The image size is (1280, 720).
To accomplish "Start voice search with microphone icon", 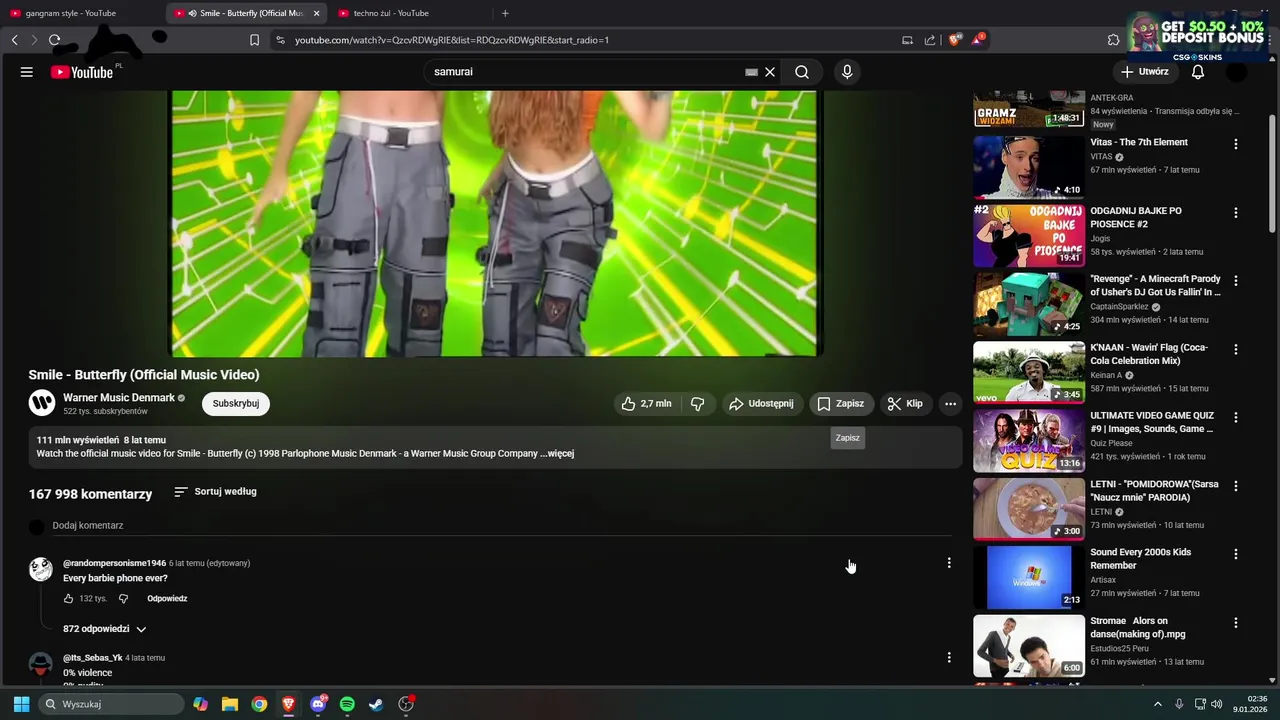I will coord(847,72).
